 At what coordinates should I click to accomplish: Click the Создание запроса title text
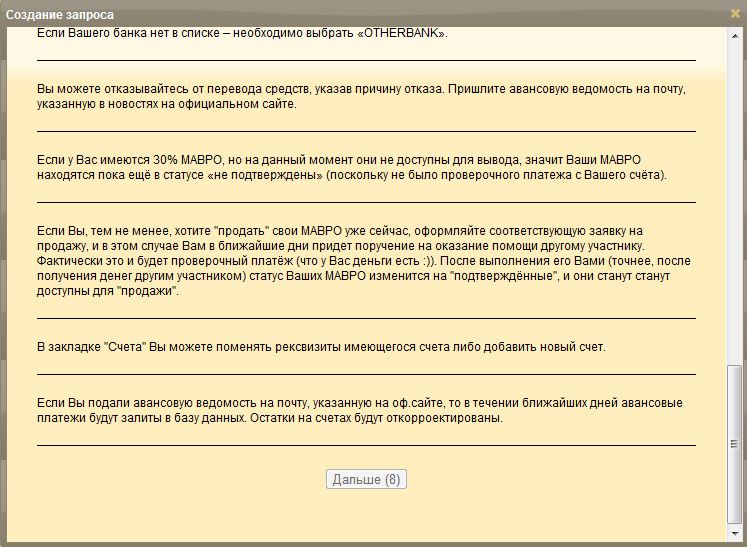click(x=60, y=15)
